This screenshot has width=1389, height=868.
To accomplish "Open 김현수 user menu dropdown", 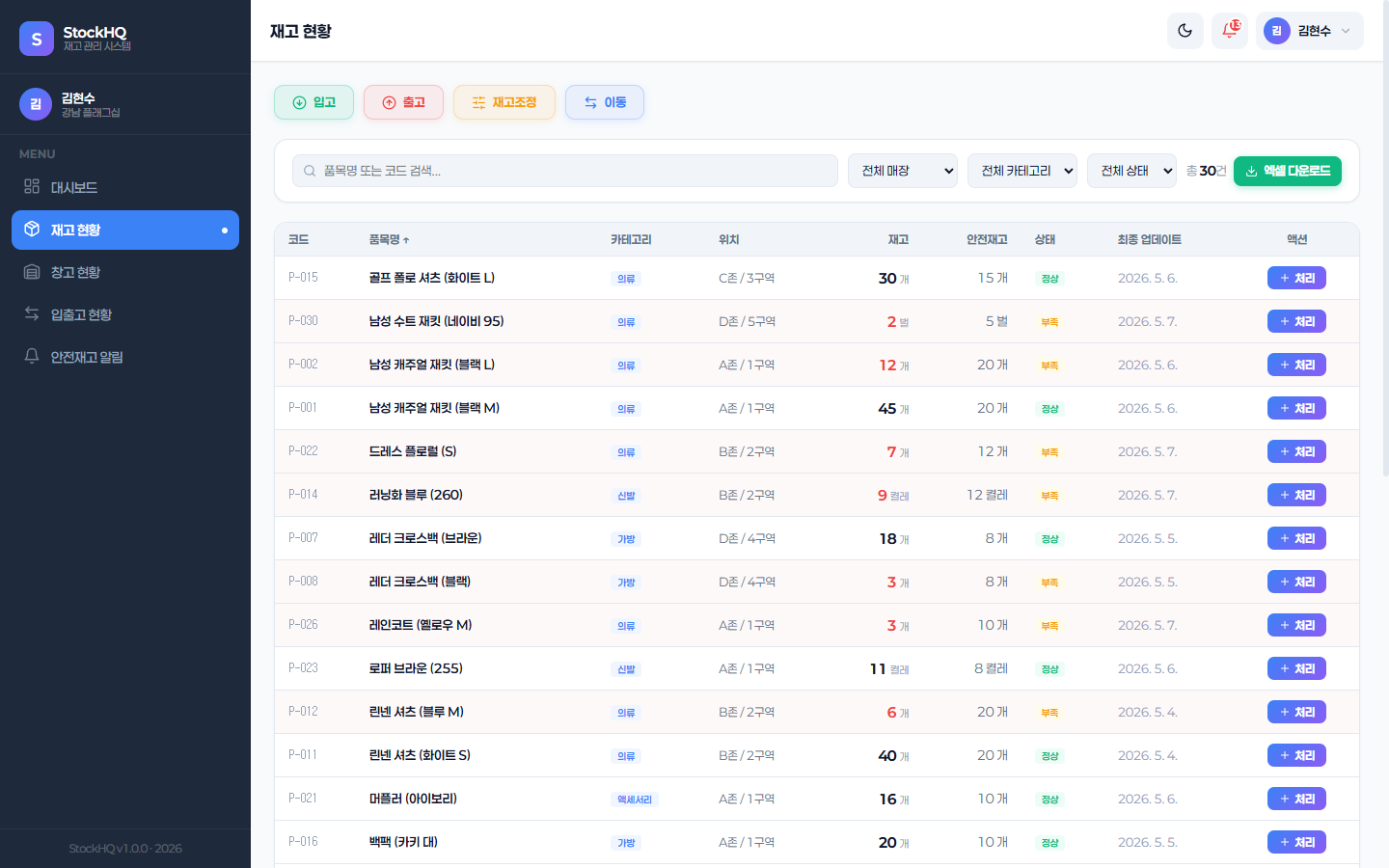I will coord(1310,31).
